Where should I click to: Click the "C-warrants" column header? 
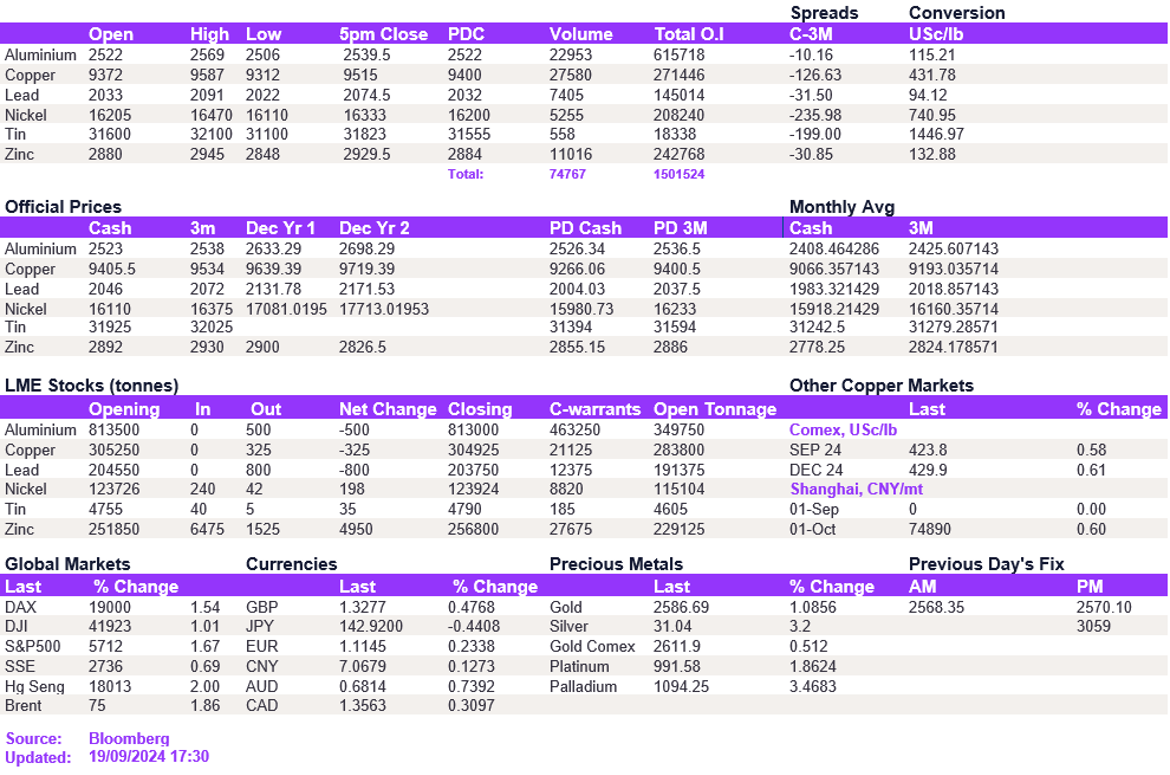pos(596,409)
